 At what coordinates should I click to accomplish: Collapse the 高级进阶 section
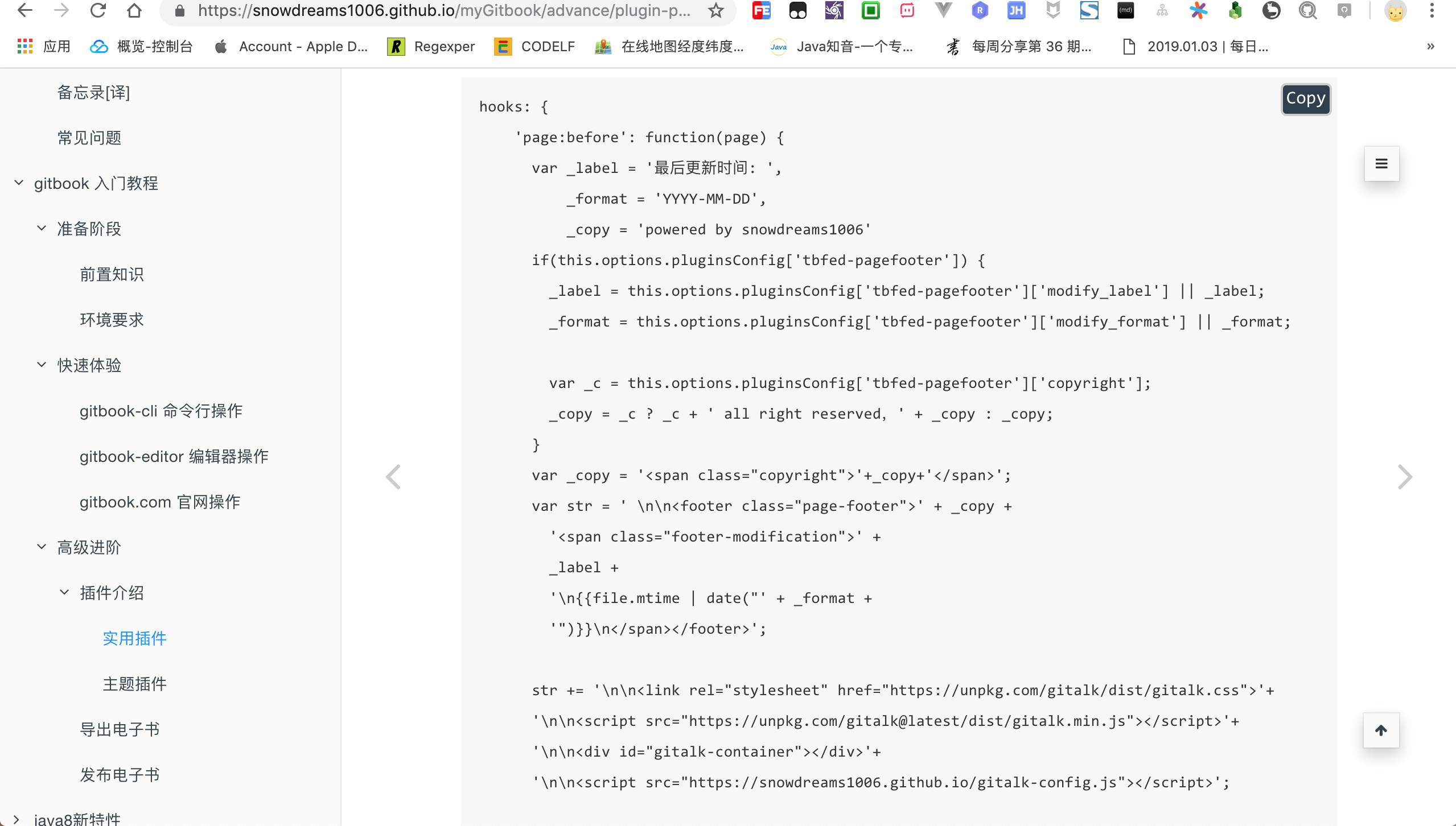40,546
